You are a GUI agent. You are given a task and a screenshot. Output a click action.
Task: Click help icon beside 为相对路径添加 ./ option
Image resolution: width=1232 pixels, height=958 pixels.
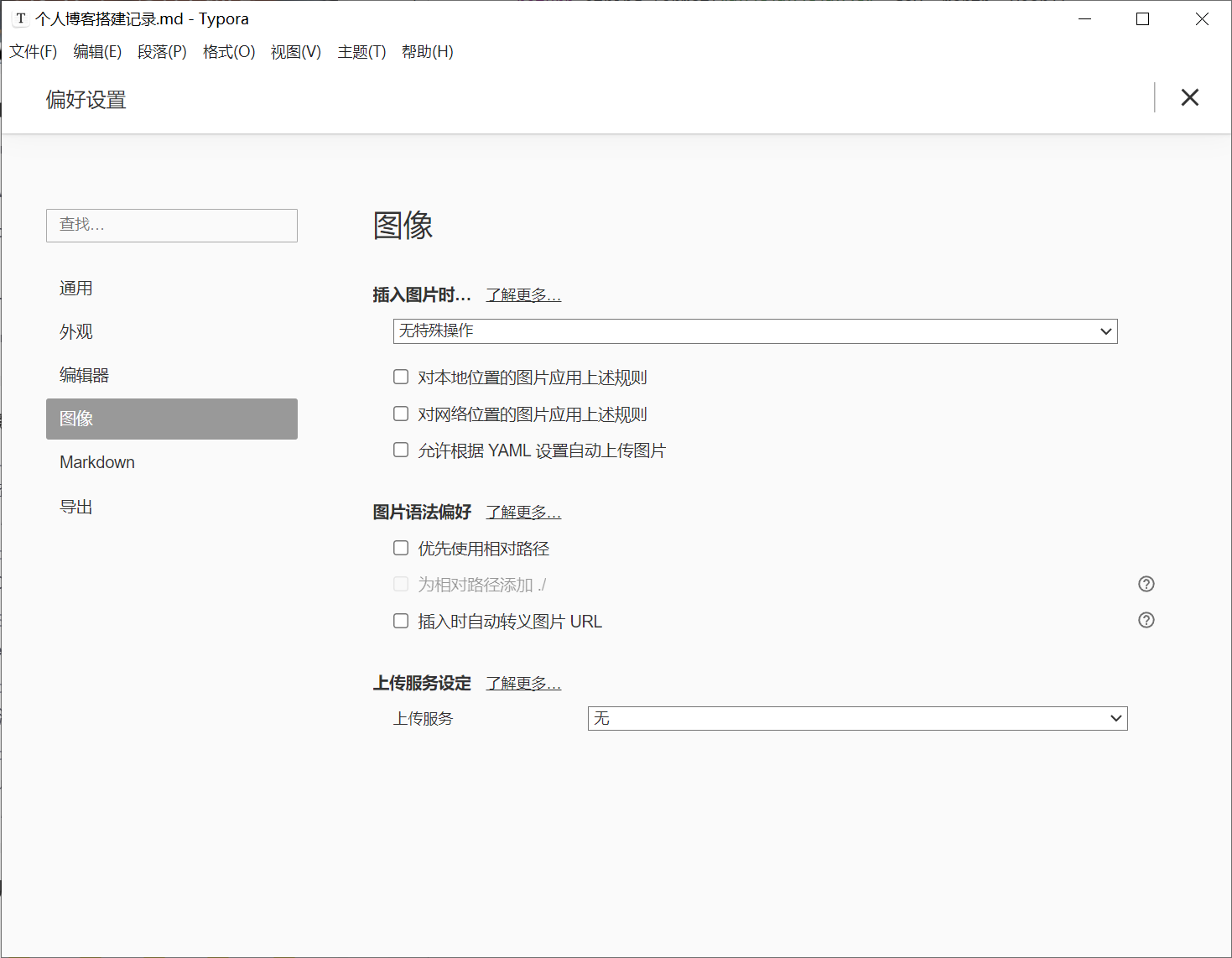(1146, 584)
